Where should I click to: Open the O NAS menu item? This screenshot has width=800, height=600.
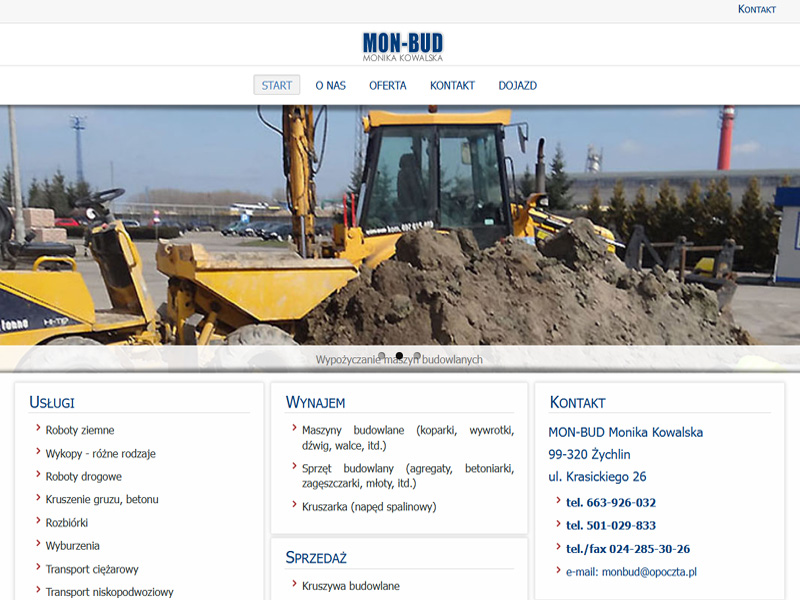(330, 85)
